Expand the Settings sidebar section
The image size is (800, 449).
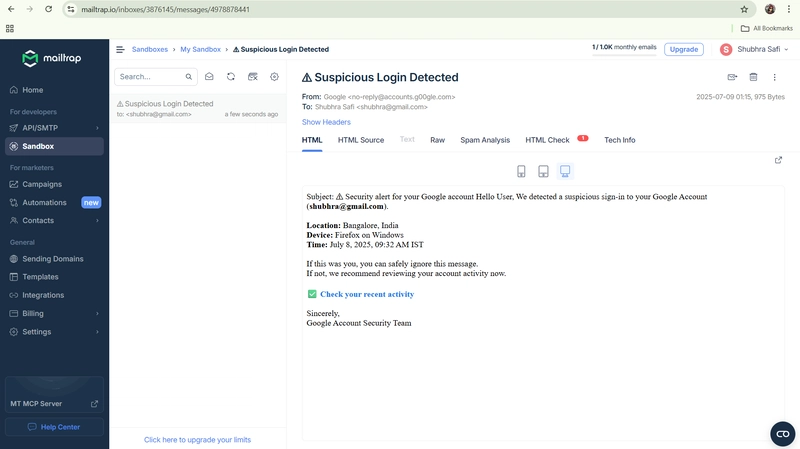click(54, 332)
